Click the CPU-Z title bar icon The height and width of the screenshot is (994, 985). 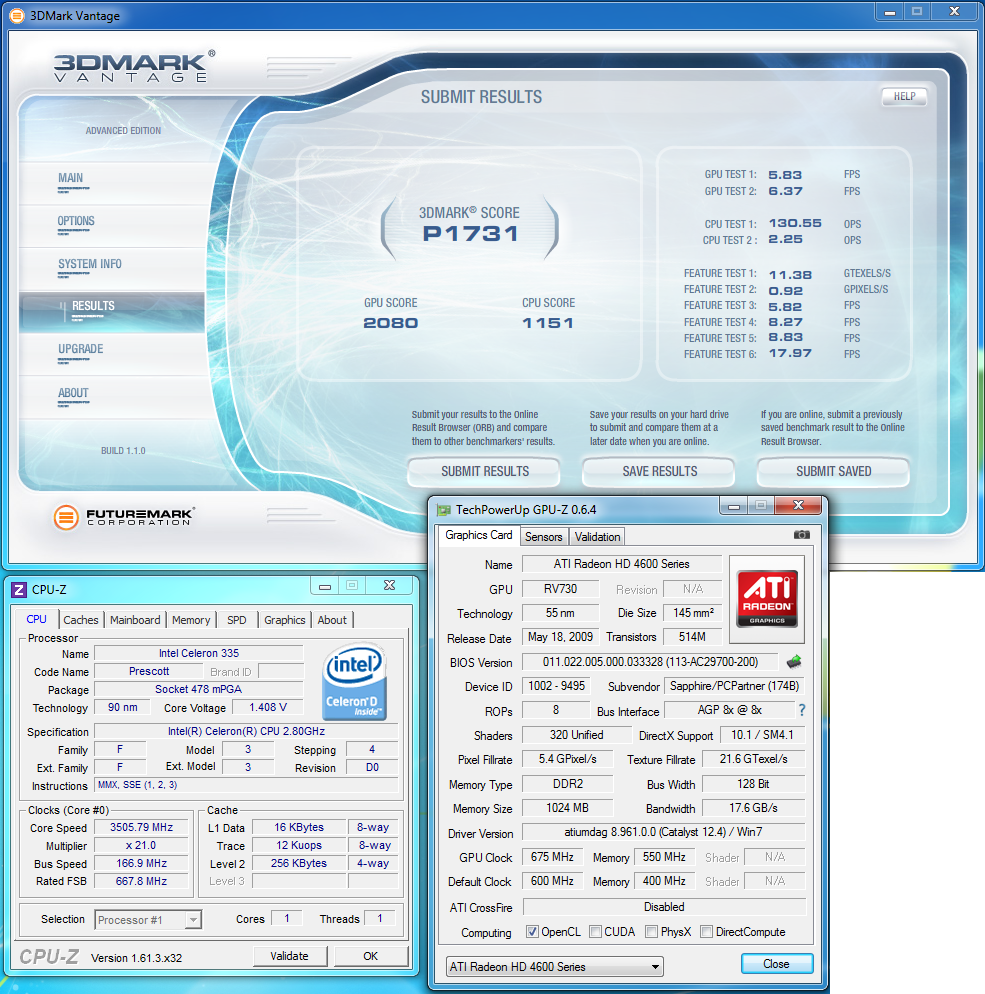click(x=19, y=590)
